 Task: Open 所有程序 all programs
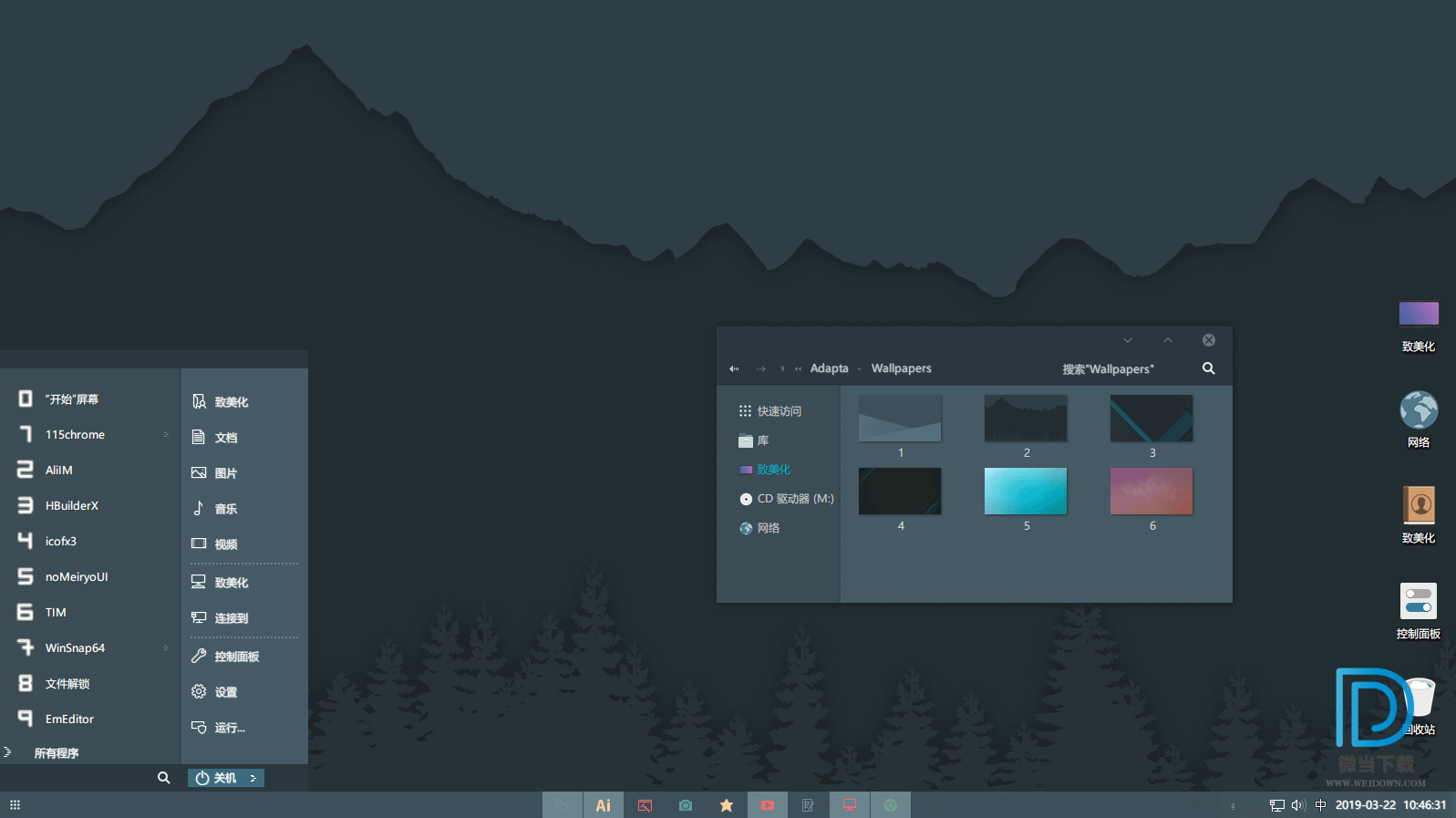click(57, 753)
